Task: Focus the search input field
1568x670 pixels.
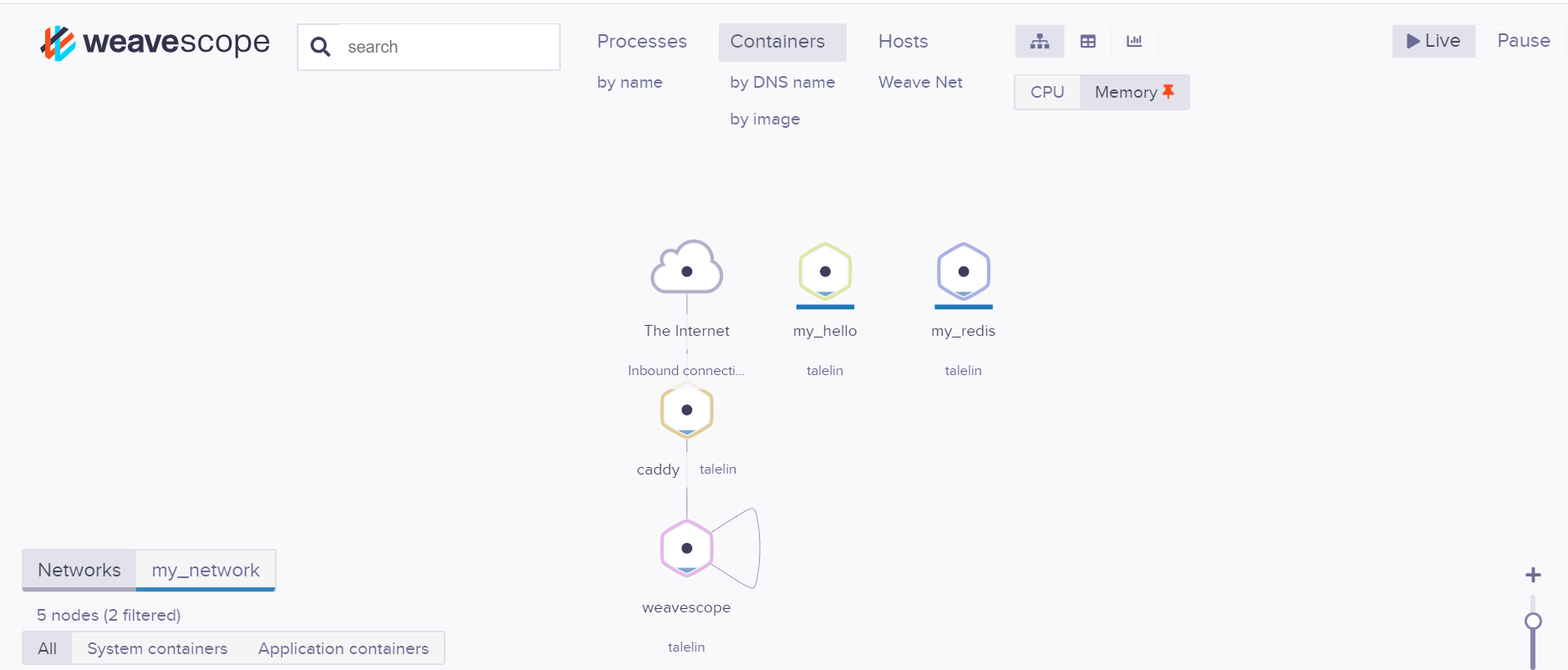Action: [x=429, y=47]
